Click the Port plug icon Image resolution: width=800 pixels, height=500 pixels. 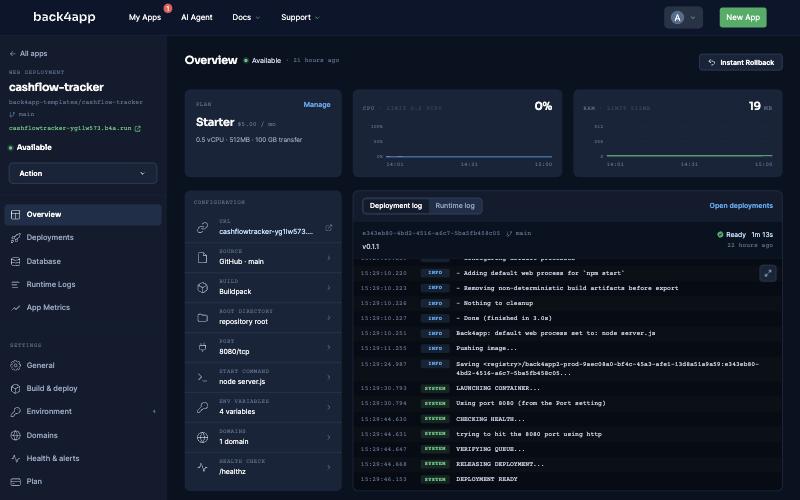[203, 347]
